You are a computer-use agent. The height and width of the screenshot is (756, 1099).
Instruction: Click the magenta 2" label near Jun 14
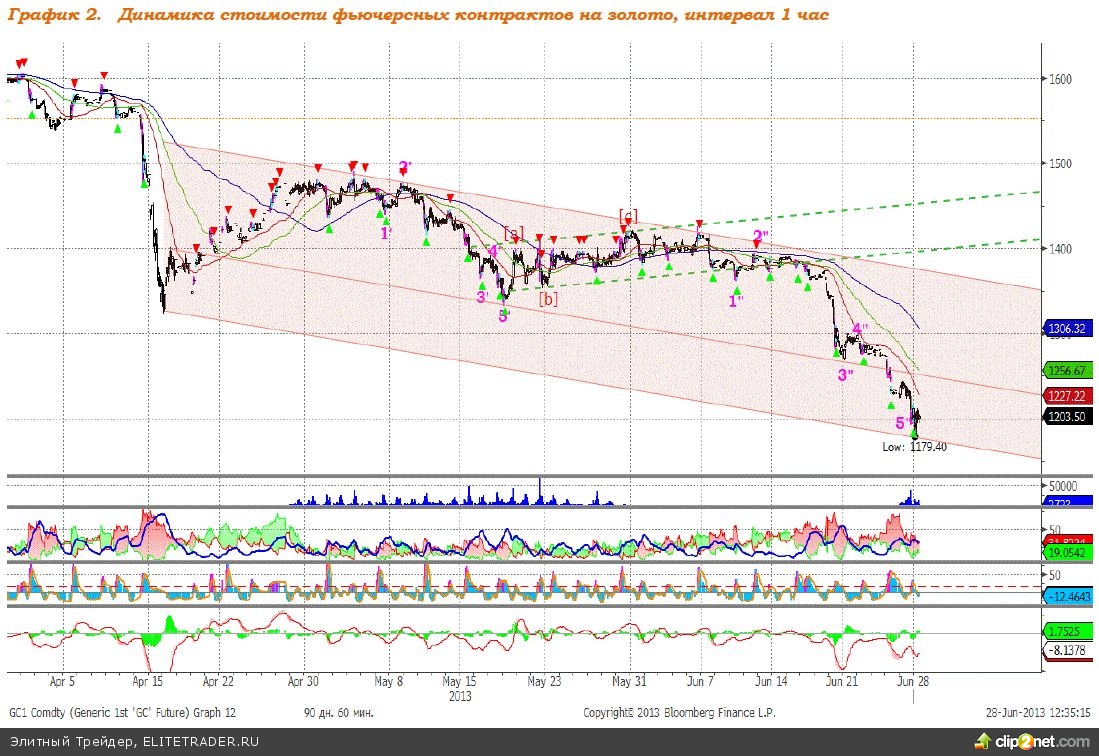click(761, 237)
